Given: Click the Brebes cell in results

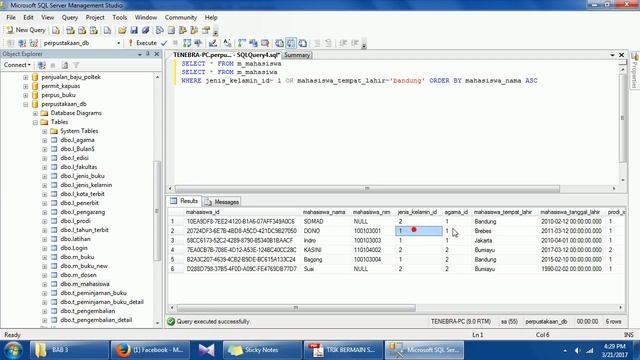Looking at the screenshot, I should click(x=505, y=231).
